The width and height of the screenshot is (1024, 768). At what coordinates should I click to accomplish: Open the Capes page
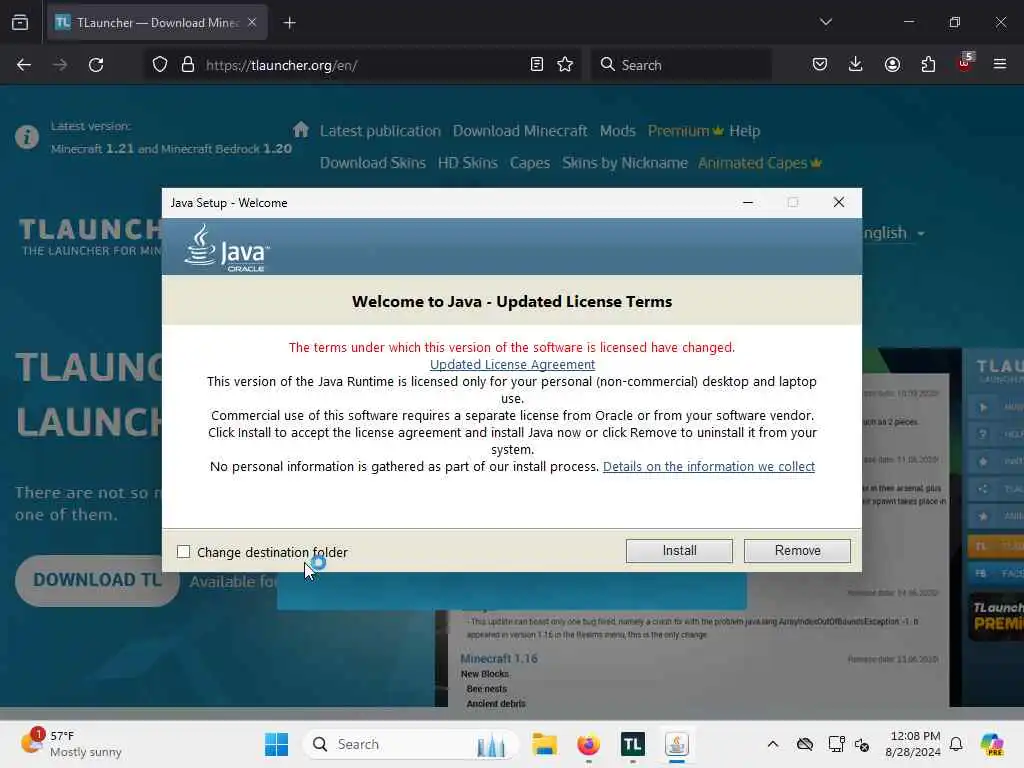530,163
